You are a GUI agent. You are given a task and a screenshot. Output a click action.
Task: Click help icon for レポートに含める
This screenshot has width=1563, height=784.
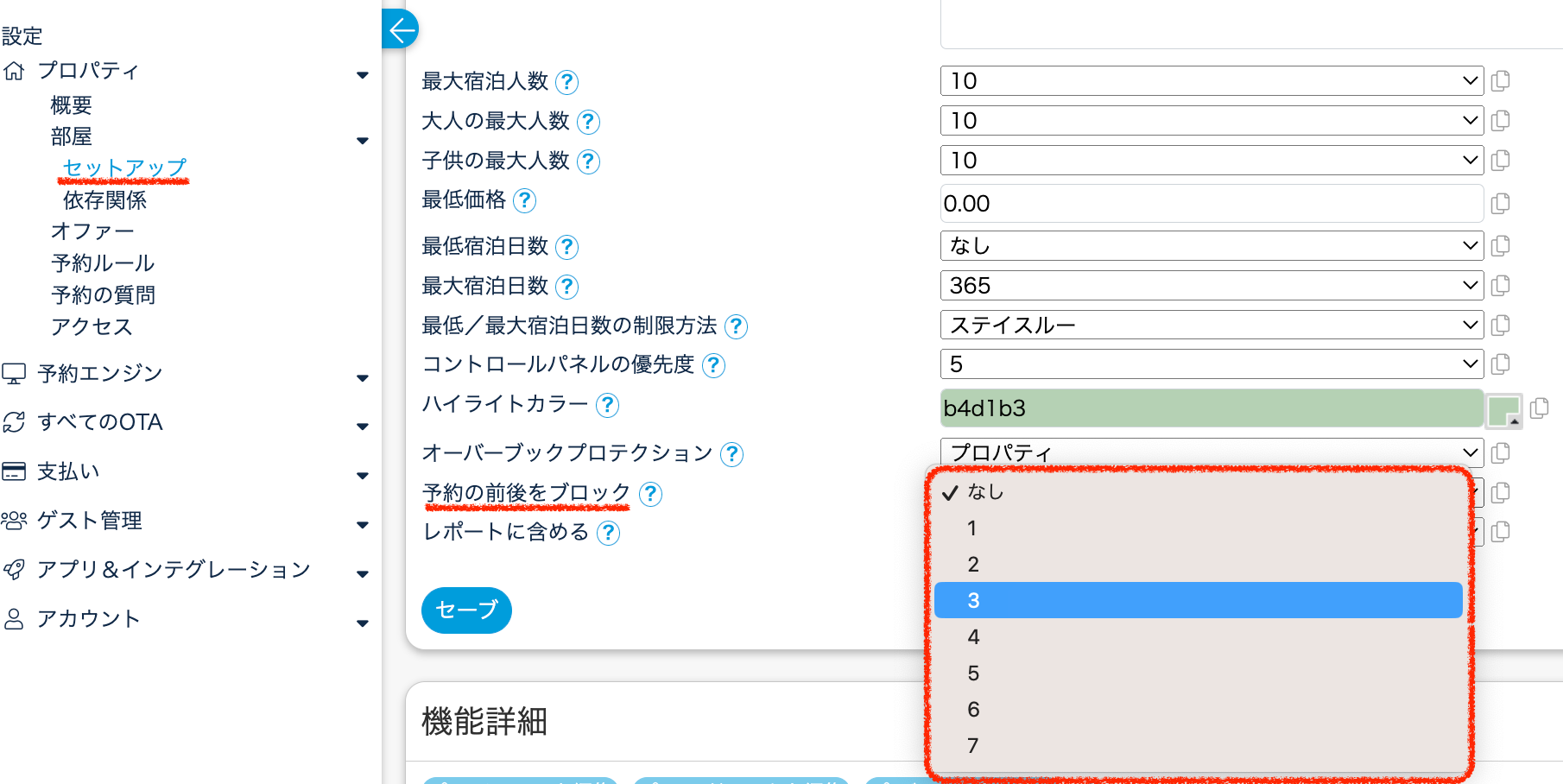(x=609, y=533)
